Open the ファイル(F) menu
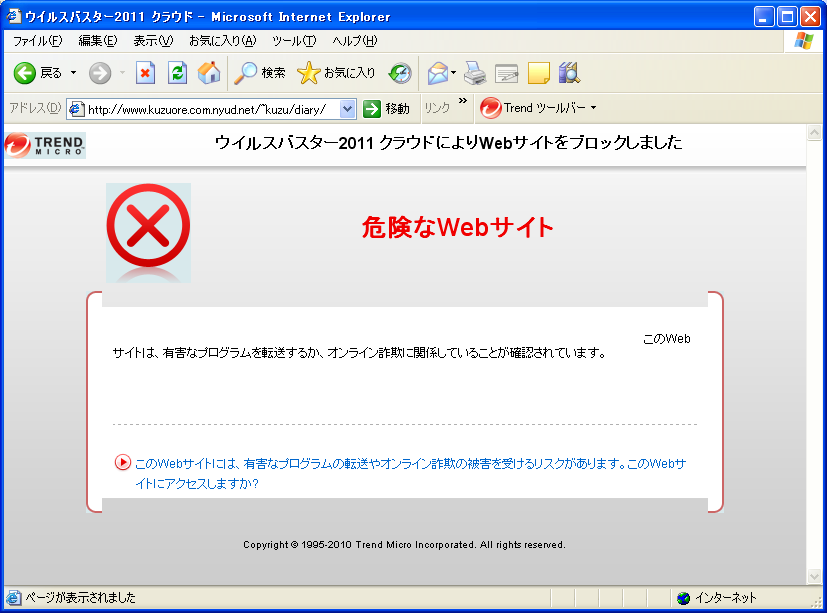 (37, 41)
